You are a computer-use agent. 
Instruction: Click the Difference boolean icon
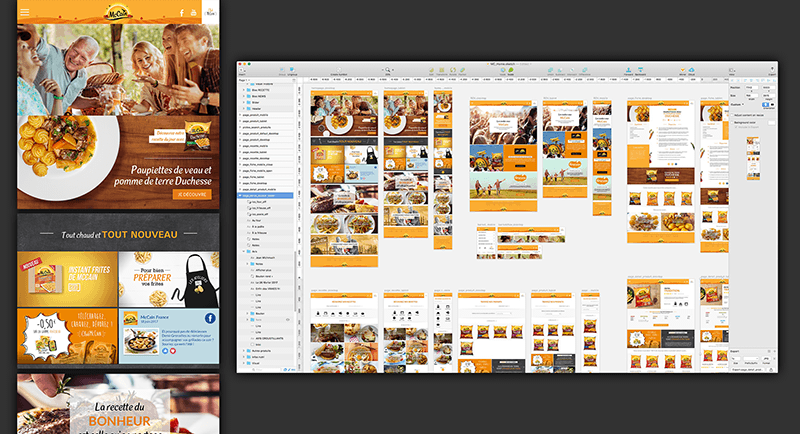point(585,70)
